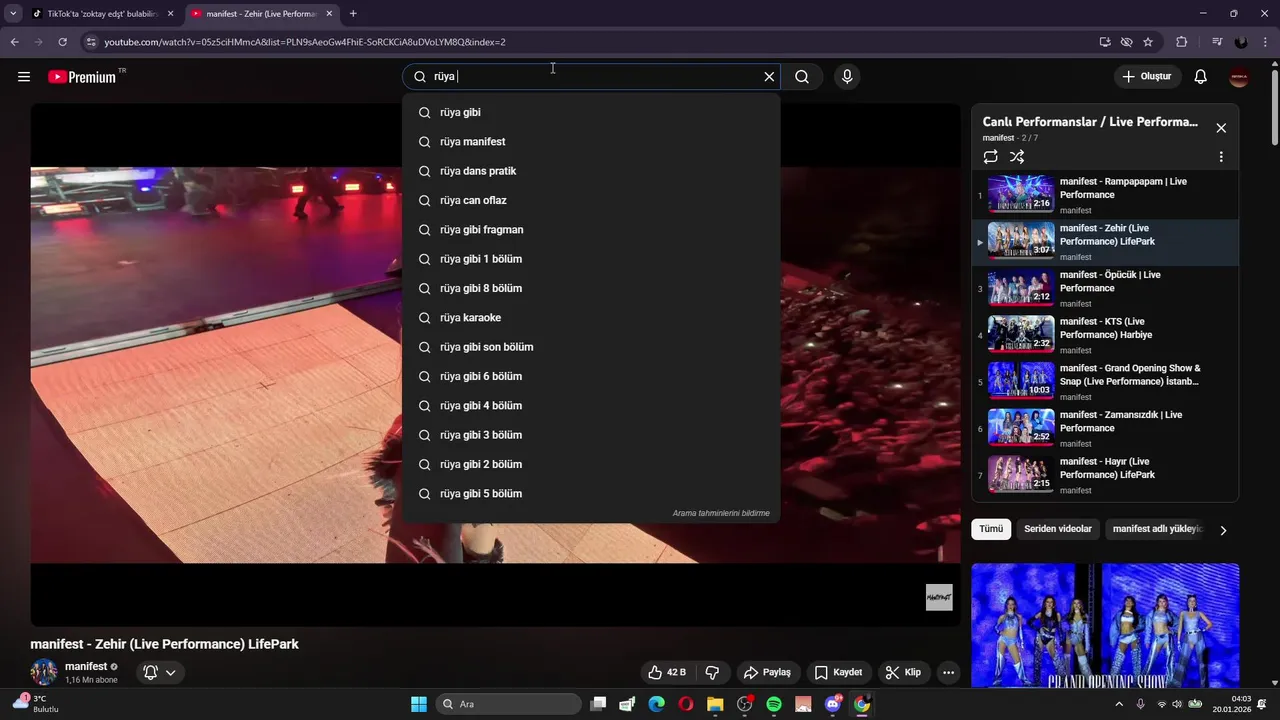Show more filter chips with right arrow

coord(1223,530)
